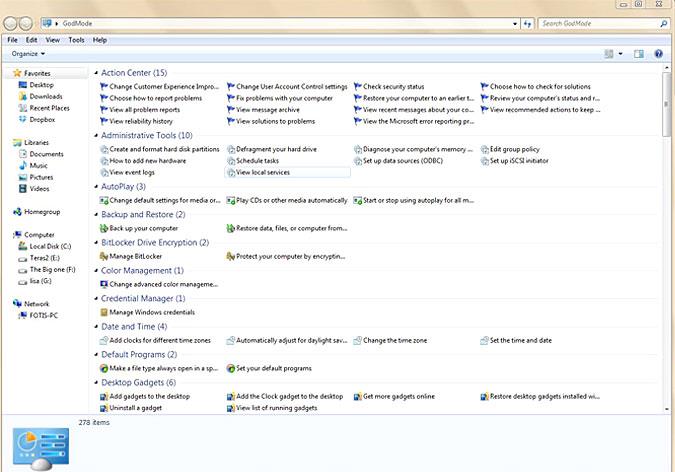Open the Organize dropdown menu

(x=28, y=54)
